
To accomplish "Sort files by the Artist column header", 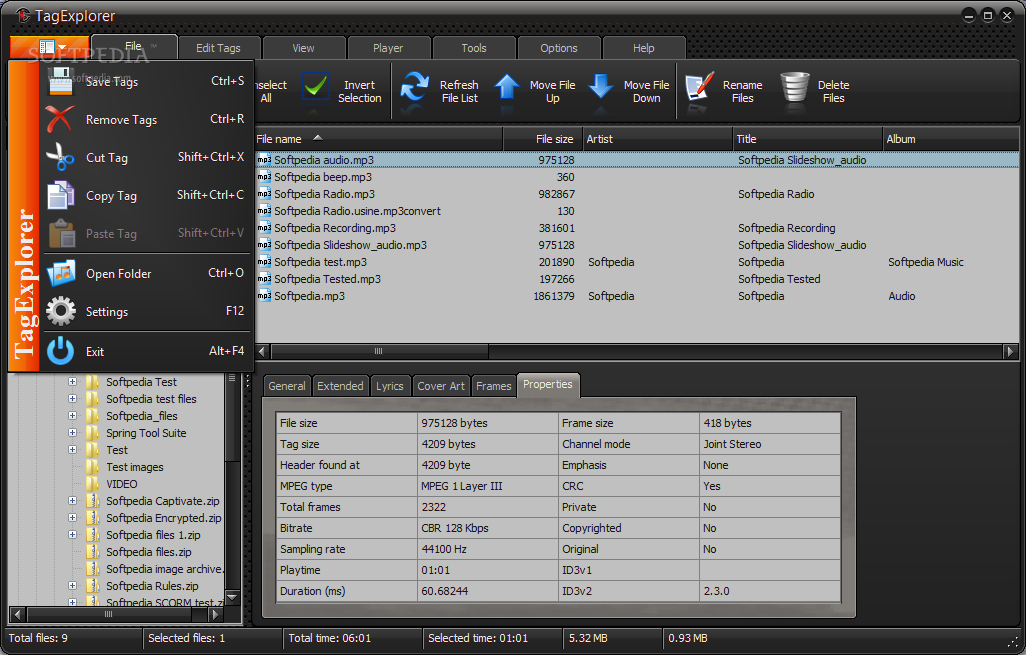I will coord(658,139).
